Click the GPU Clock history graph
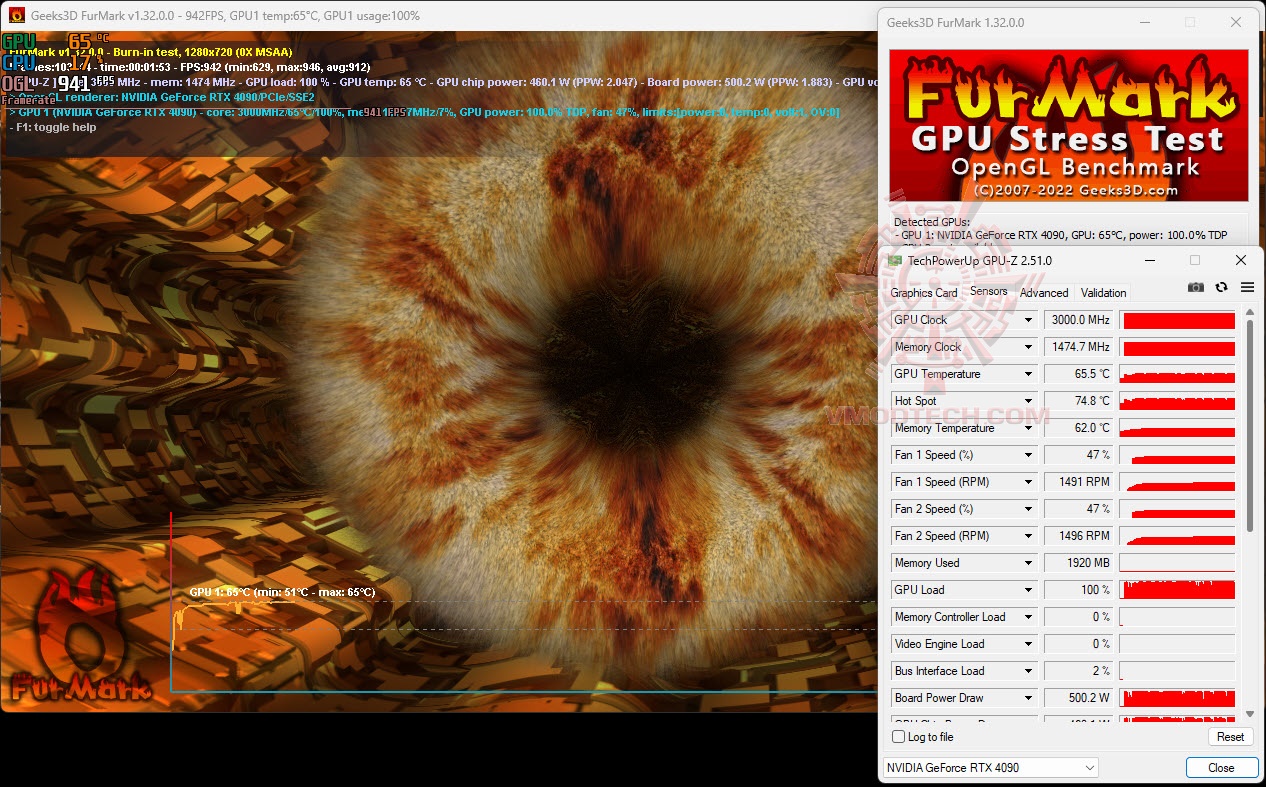 1178,320
